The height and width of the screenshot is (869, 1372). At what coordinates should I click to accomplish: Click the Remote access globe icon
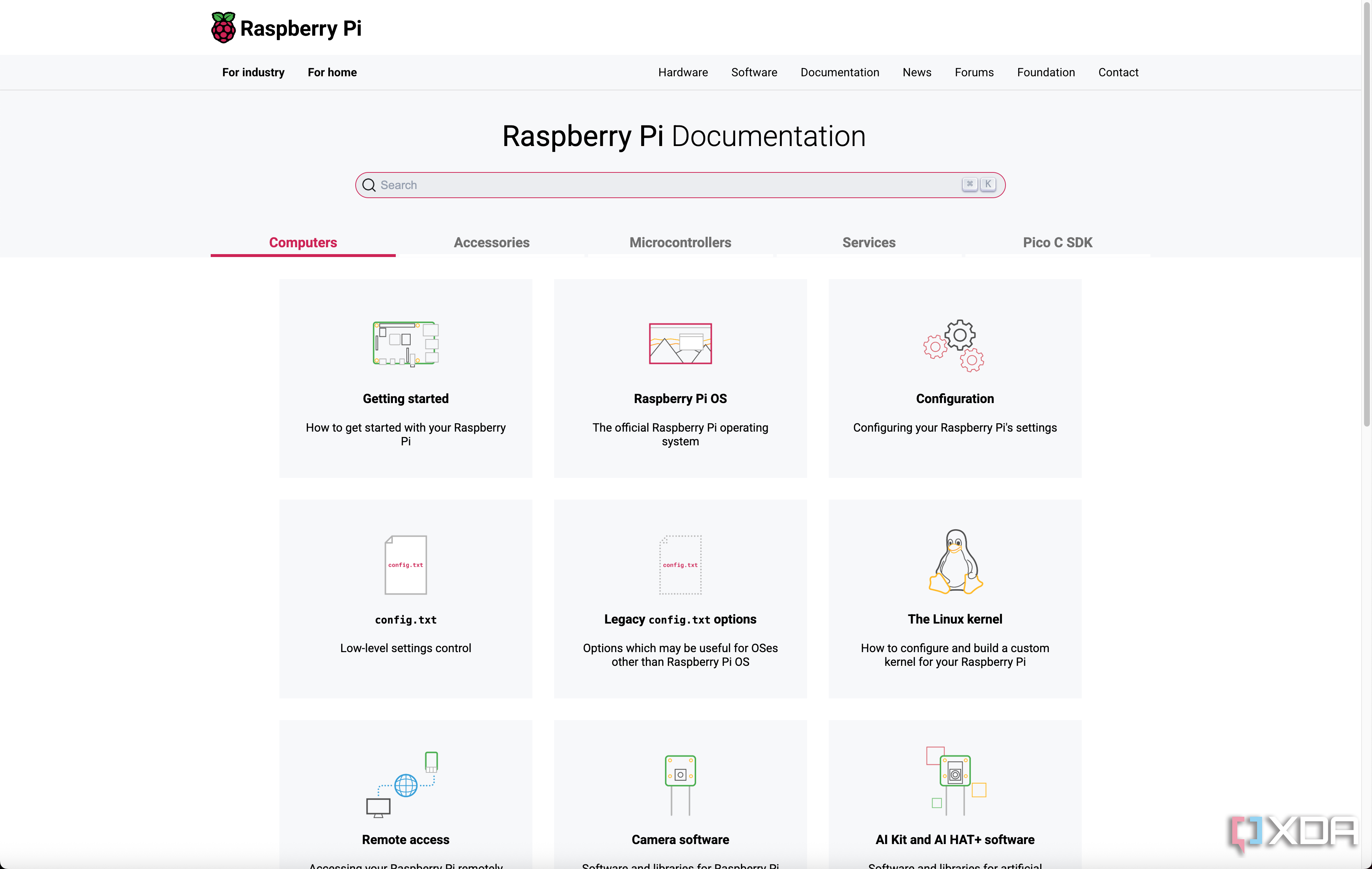[x=406, y=785]
